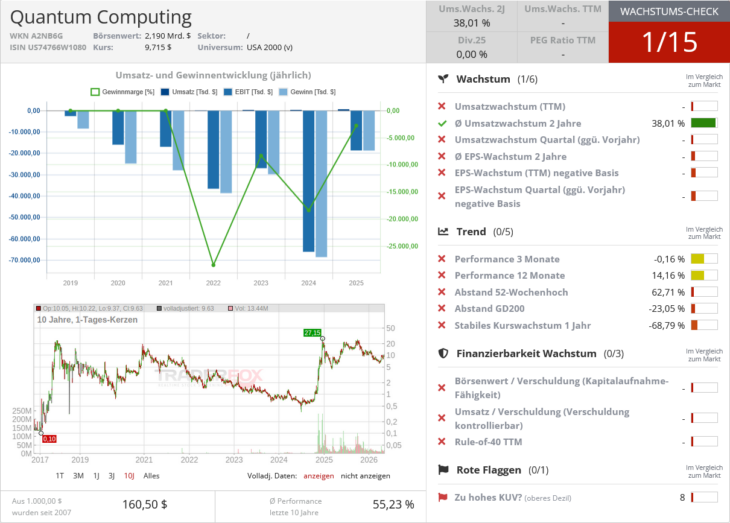Click the Wachstum plant sprout icon
This screenshot has height=523, width=730.
point(443,79)
